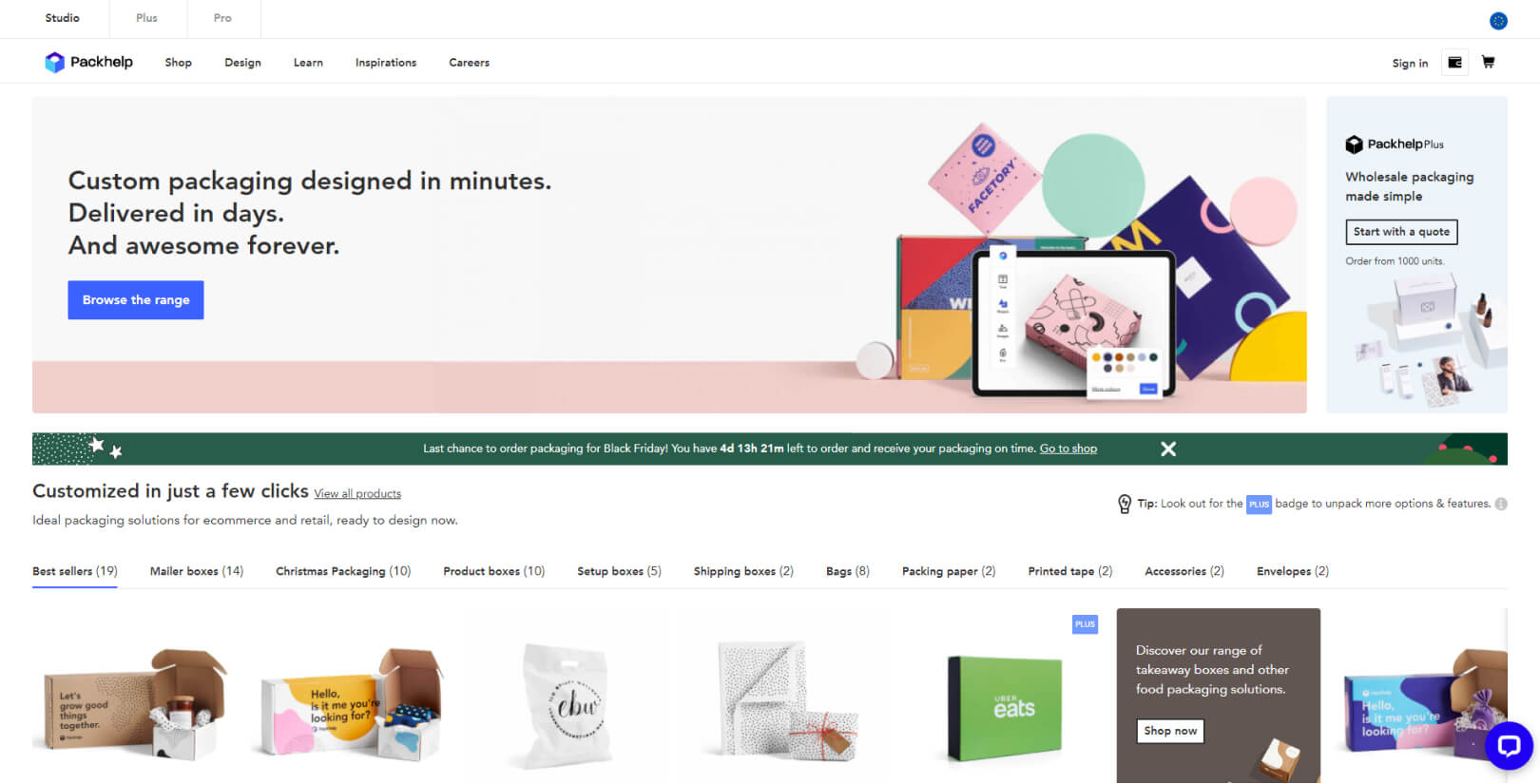Select the Setup boxes (5) tab
Screen dimensions: 1540x784
[619, 571]
